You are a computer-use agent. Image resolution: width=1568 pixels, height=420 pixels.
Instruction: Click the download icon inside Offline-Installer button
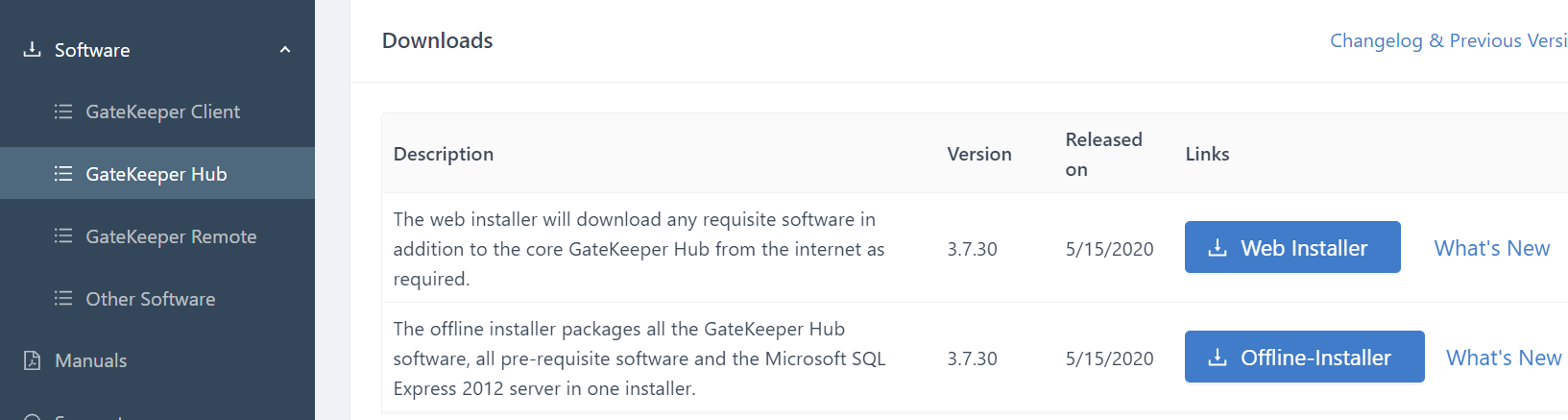1218,358
